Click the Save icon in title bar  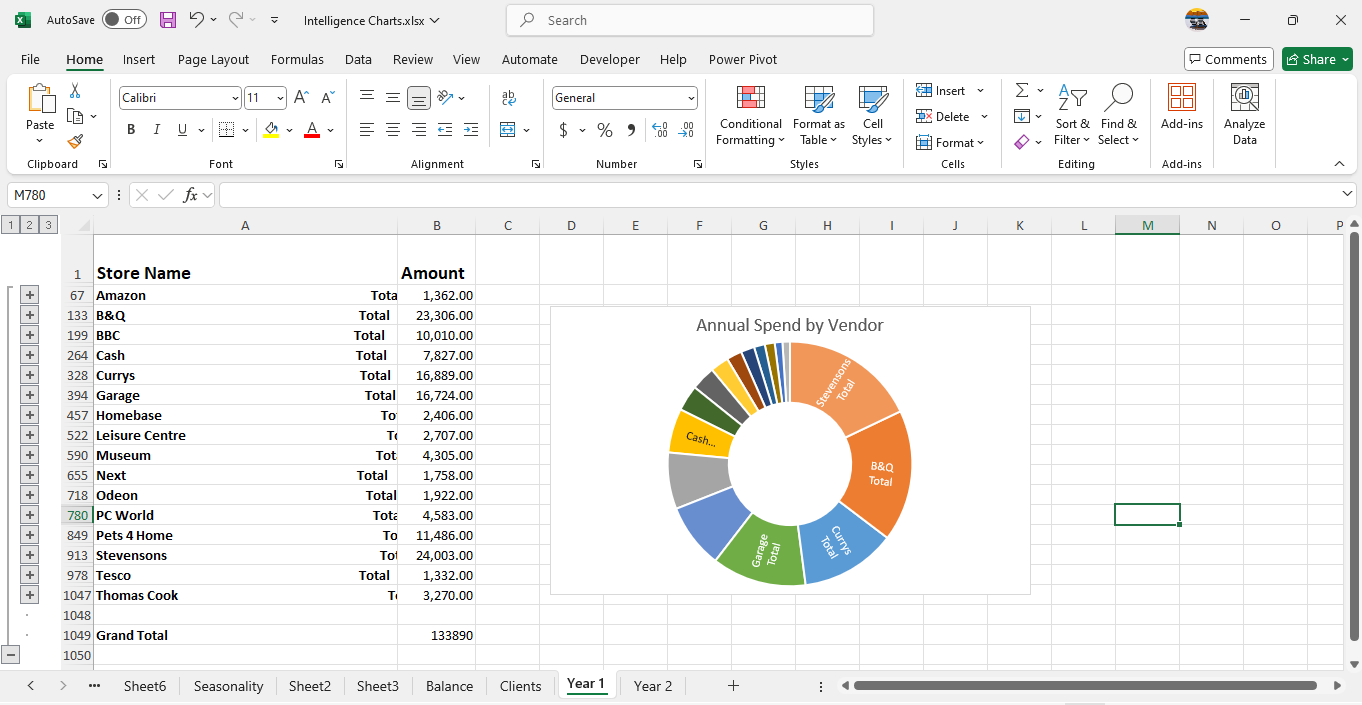168,20
